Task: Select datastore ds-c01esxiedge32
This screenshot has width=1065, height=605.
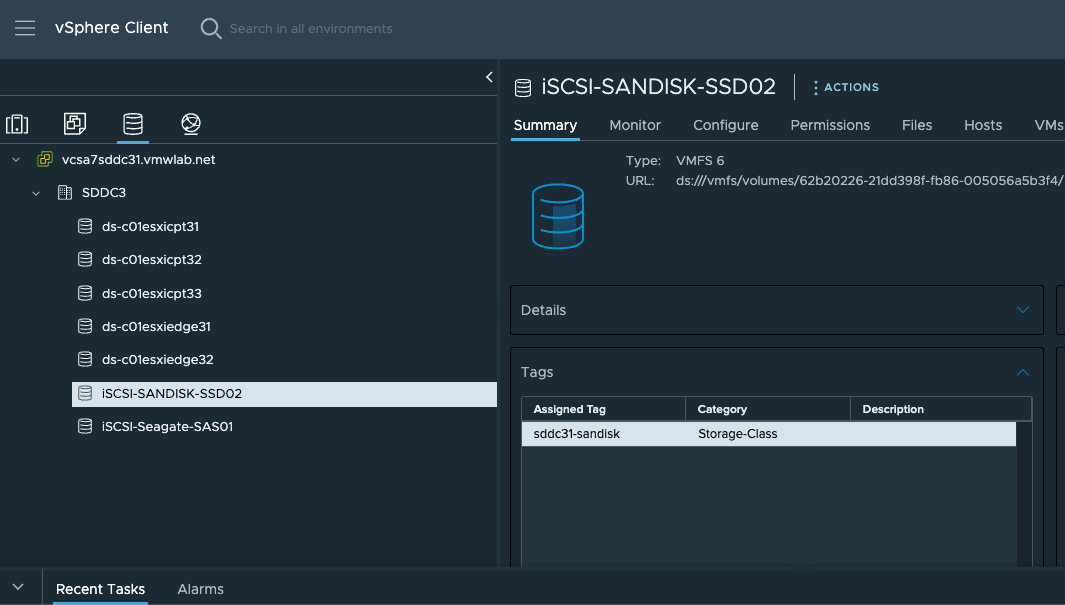Action: pyautogui.click(x=158, y=360)
